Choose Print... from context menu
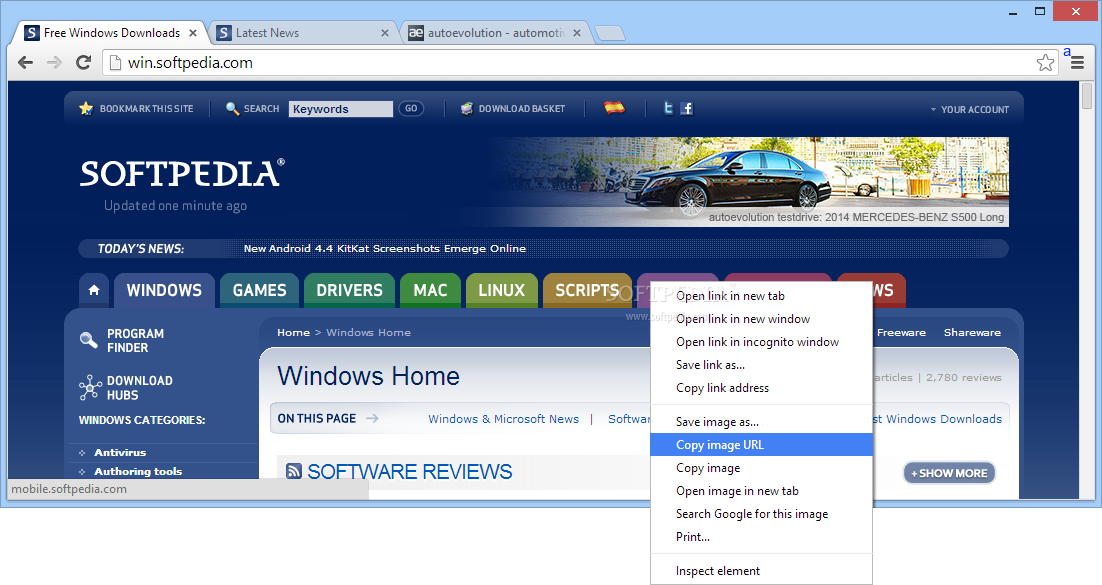 (x=761, y=537)
